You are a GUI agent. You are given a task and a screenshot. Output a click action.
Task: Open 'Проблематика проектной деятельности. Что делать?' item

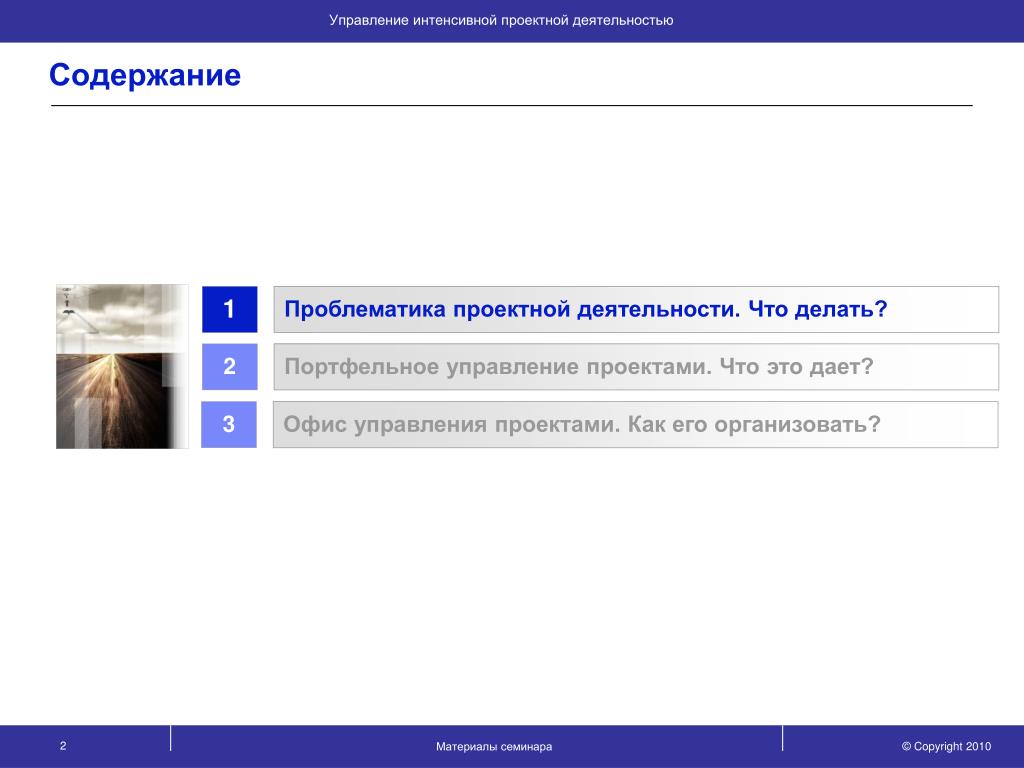pyautogui.click(x=636, y=310)
